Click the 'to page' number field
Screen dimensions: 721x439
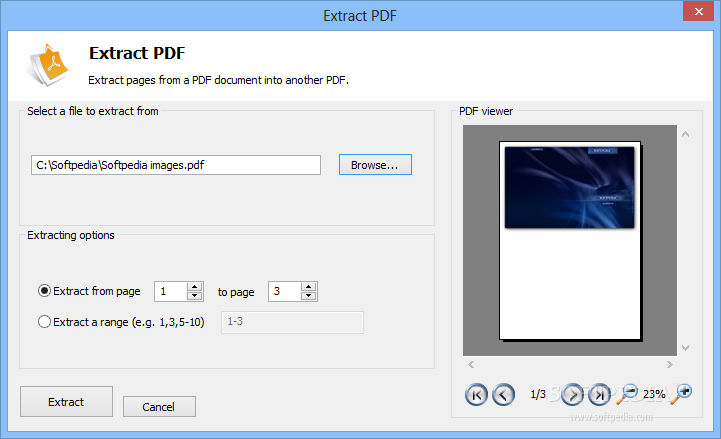[285, 291]
